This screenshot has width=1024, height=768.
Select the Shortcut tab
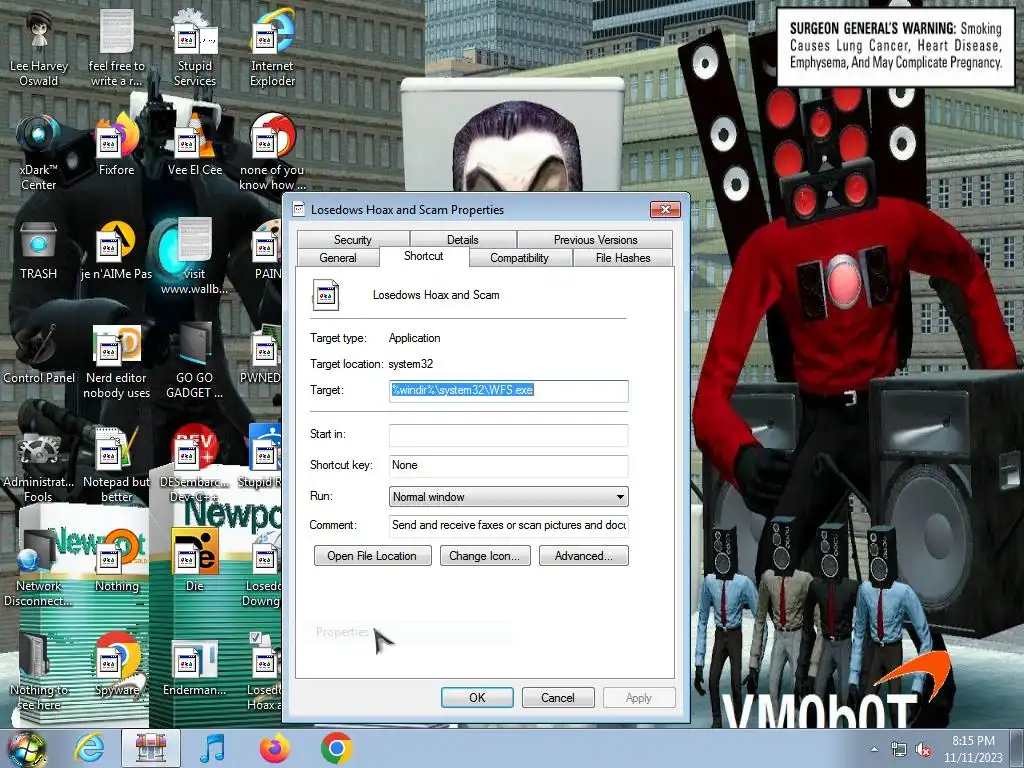(x=423, y=257)
